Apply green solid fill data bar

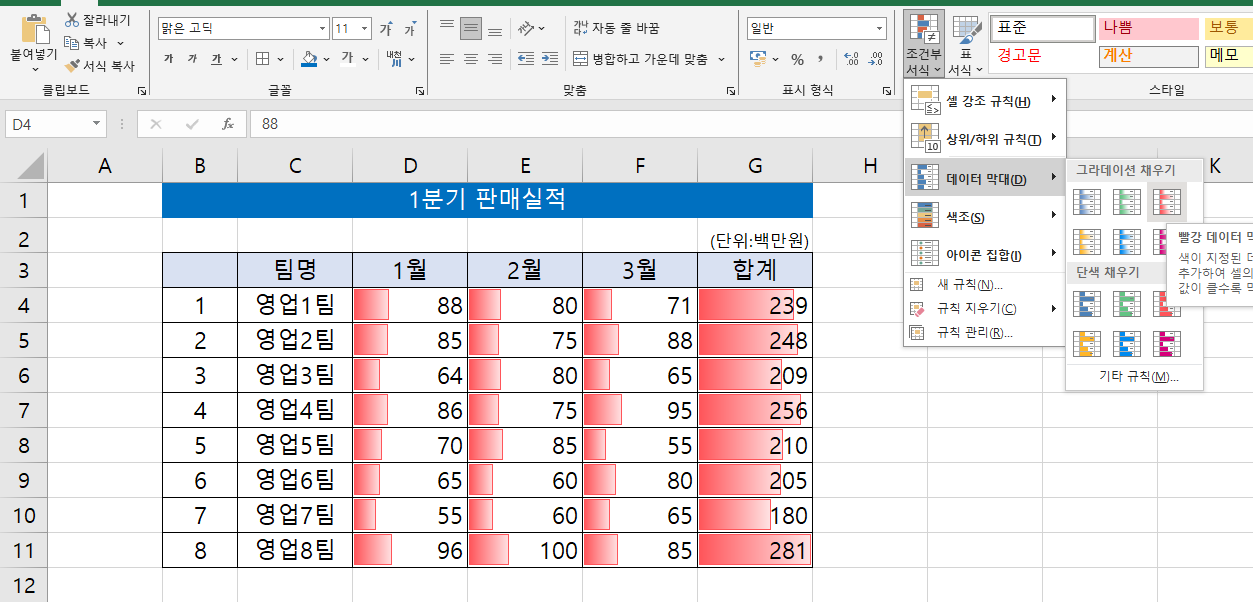(1127, 304)
